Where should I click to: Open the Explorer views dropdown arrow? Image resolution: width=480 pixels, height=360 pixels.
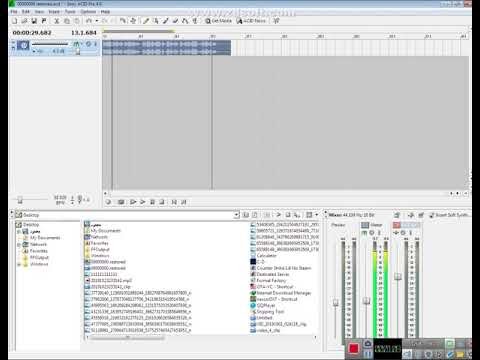[317, 215]
